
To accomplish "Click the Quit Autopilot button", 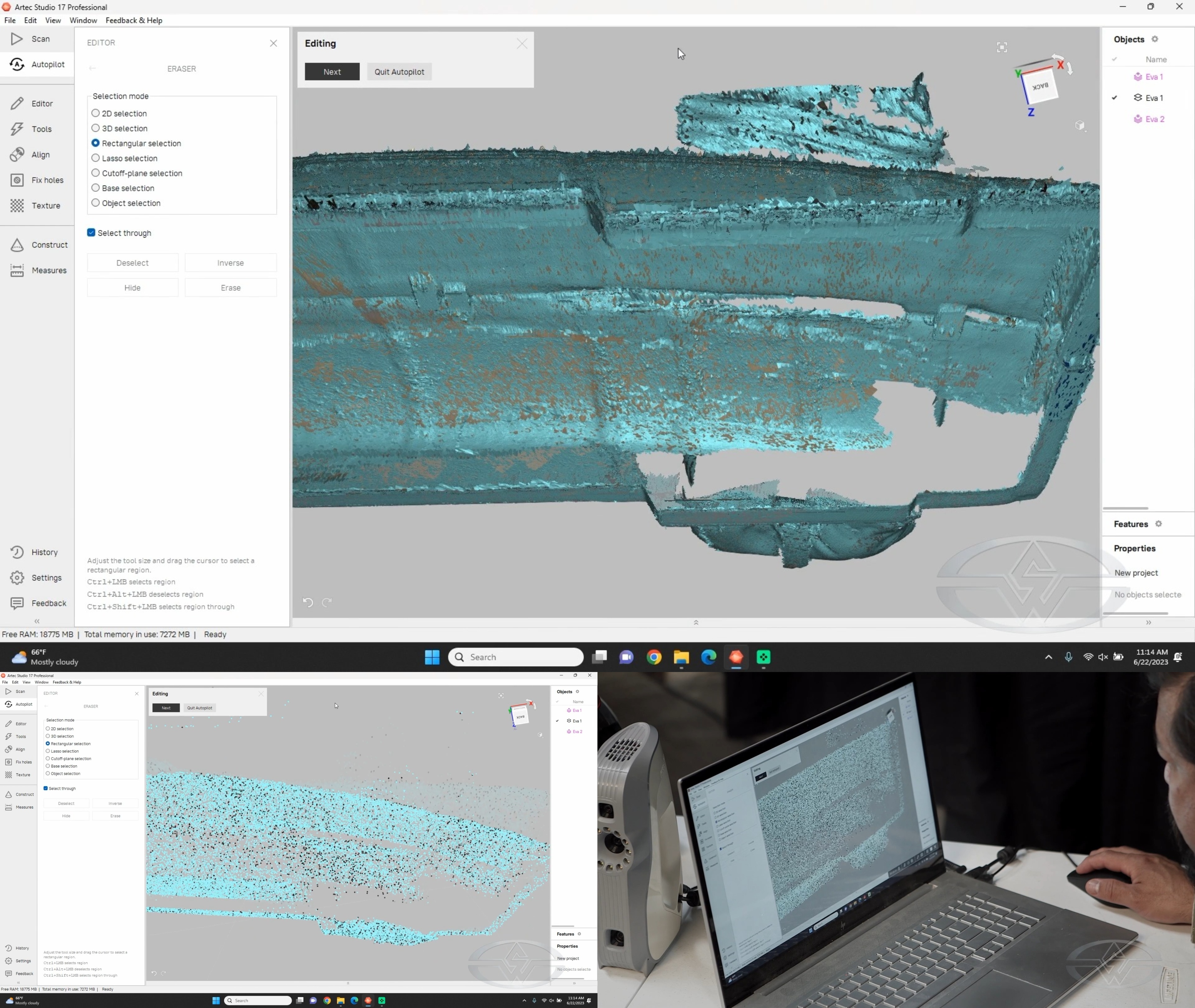I will click(x=399, y=72).
